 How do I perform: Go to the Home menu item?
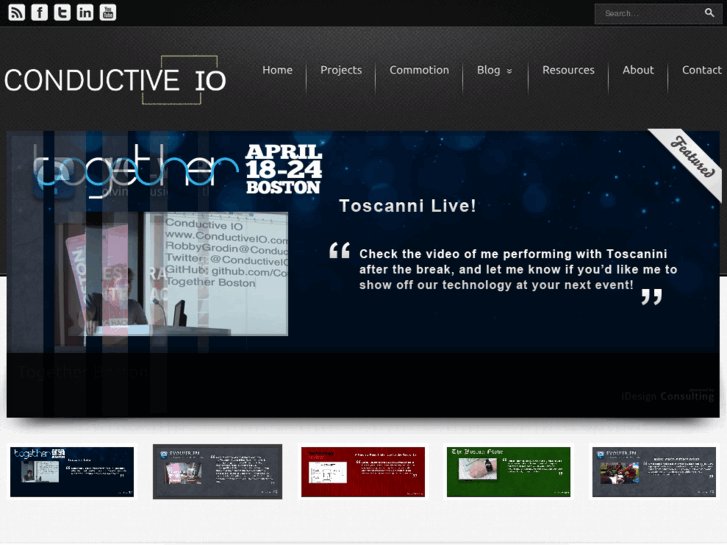[277, 70]
